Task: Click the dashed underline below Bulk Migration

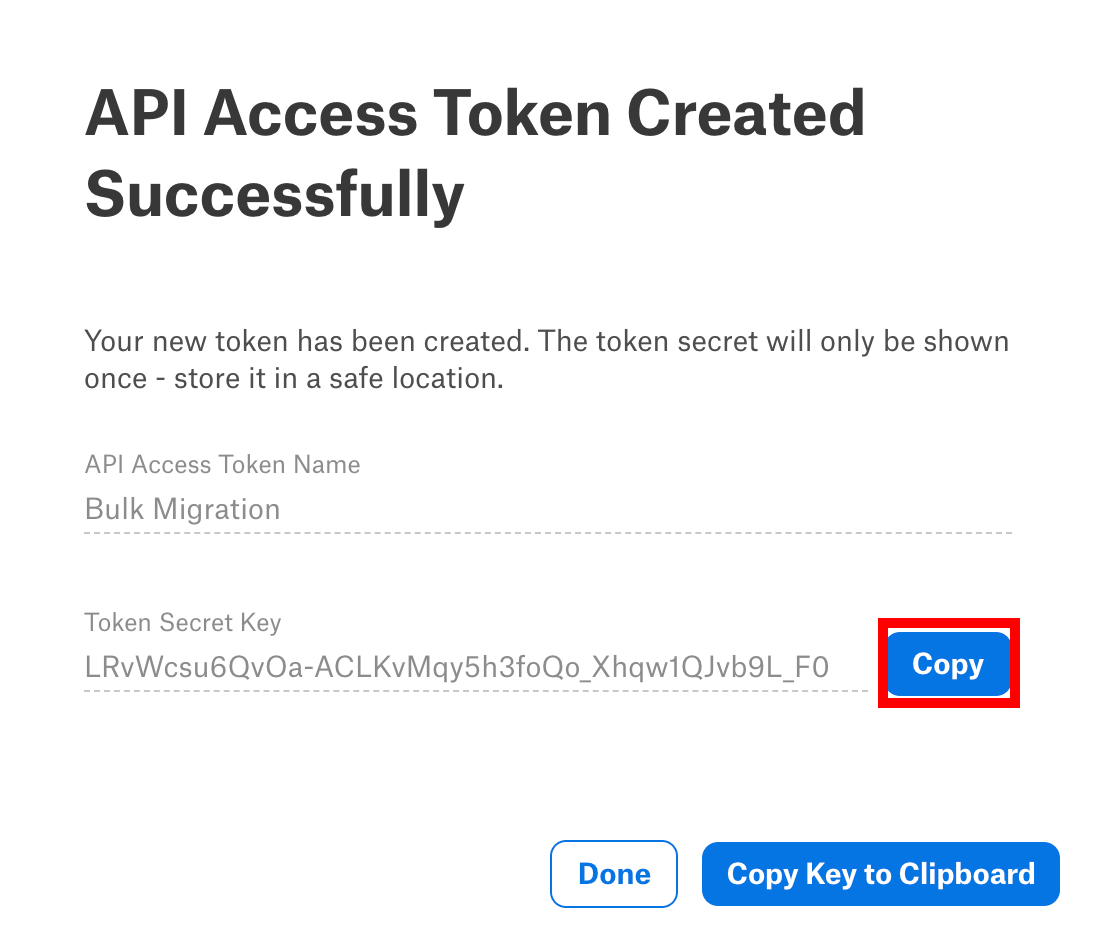Action: (548, 533)
